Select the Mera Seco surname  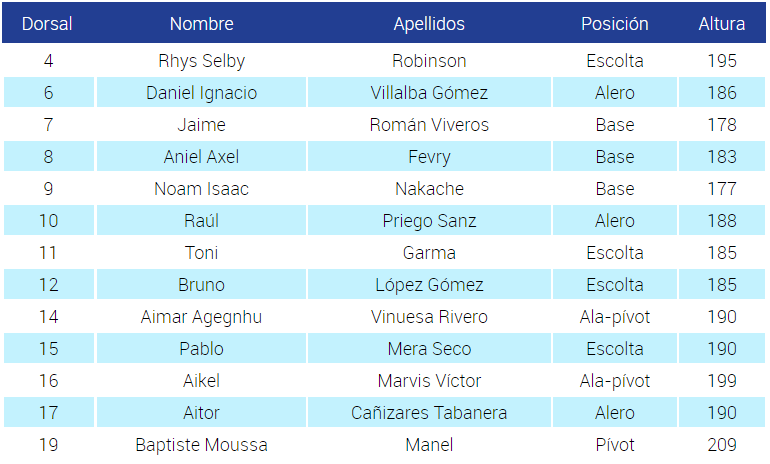pos(429,349)
